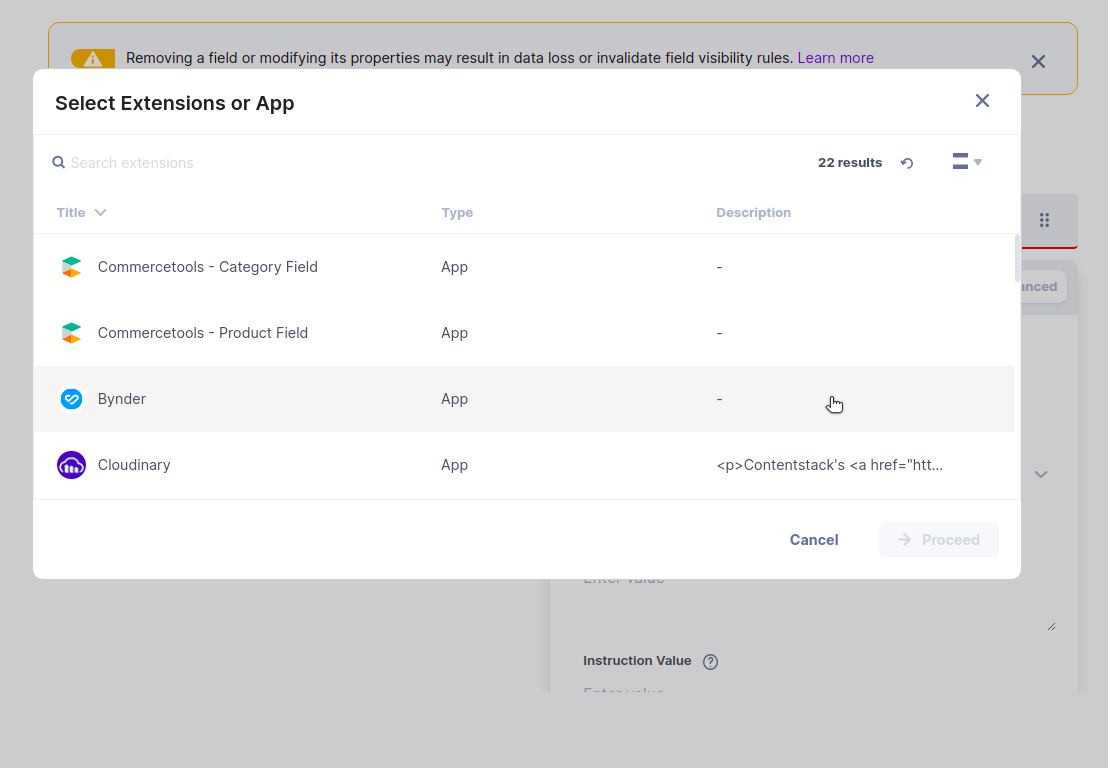Image resolution: width=1108 pixels, height=768 pixels.
Task: Click the Cloudinary app icon
Action: click(x=71, y=465)
